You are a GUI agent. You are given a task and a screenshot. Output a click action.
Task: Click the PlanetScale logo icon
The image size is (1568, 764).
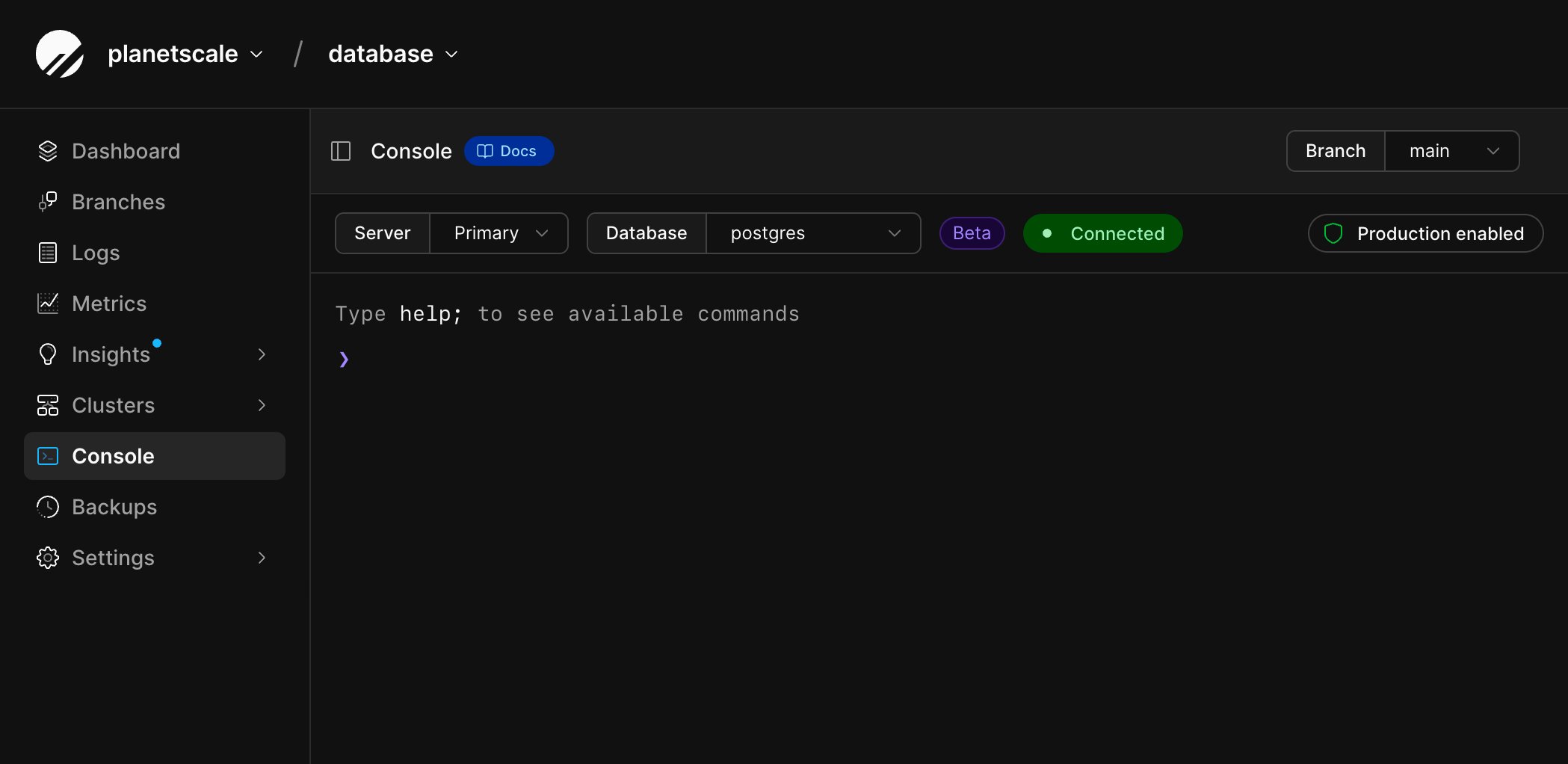60,54
